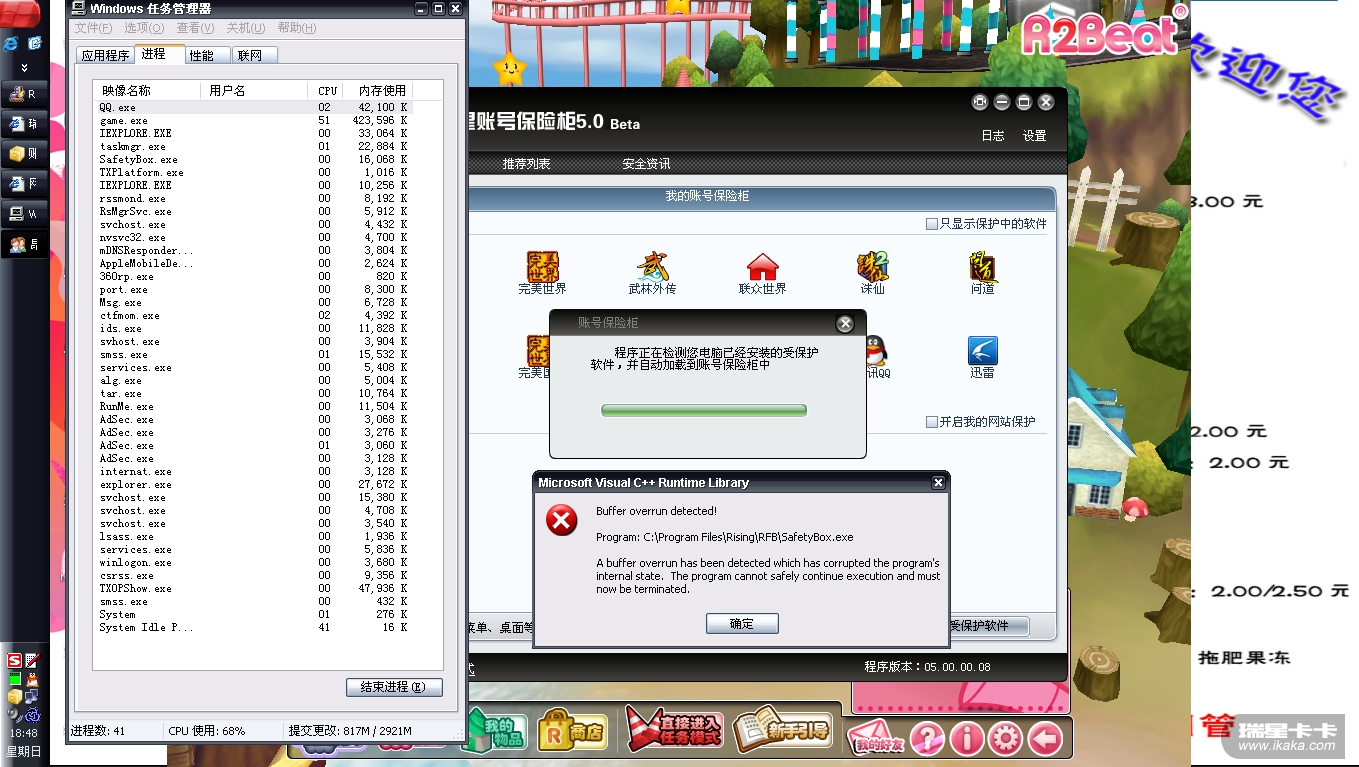This screenshot has width=1359, height=767.
Task: Open the 安全资讯 tab in safe box
Action: tap(646, 164)
